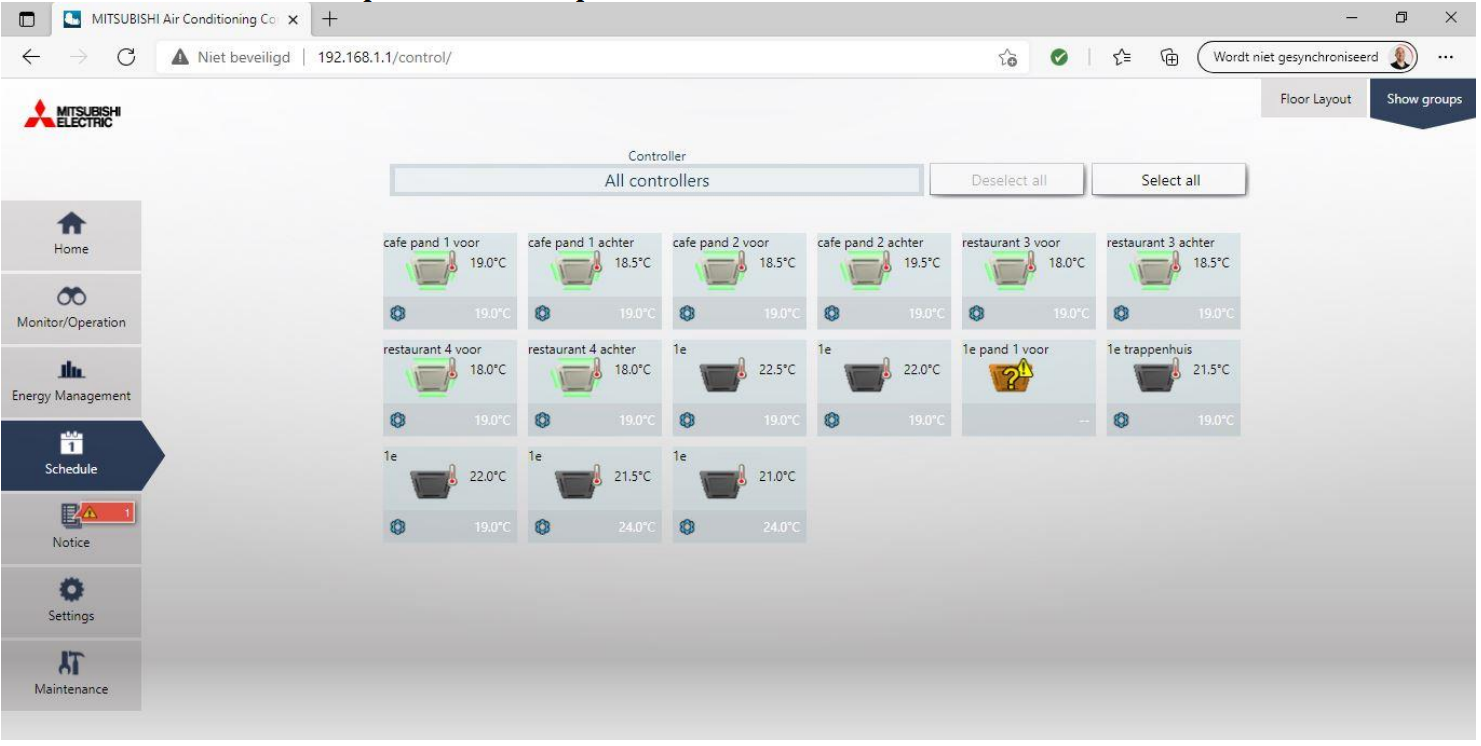The height and width of the screenshot is (746, 1481).
Task: Select the restaurant 3 achter unit tile
Action: point(1172,281)
